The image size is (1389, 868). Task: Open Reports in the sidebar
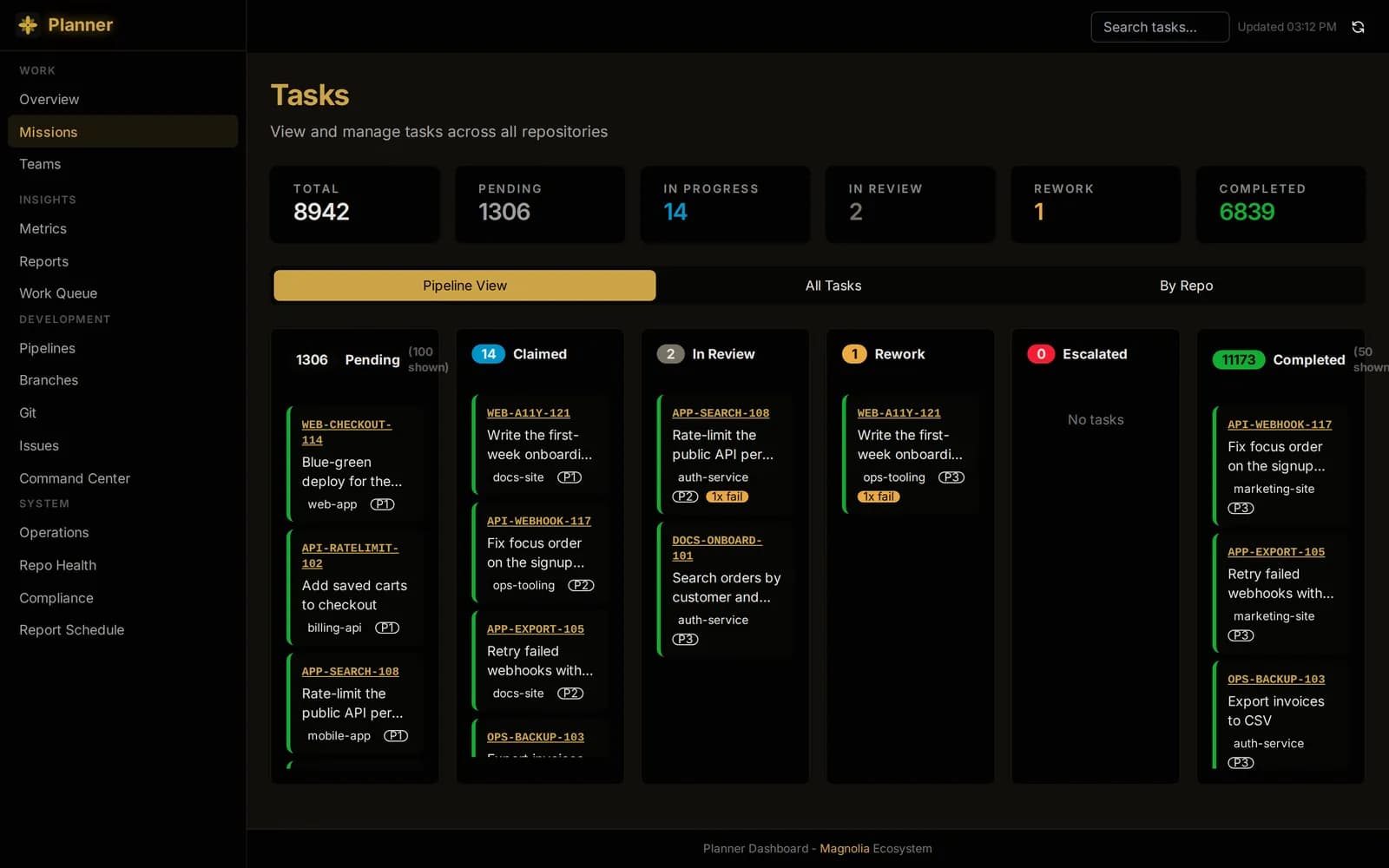tap(122, 261)
